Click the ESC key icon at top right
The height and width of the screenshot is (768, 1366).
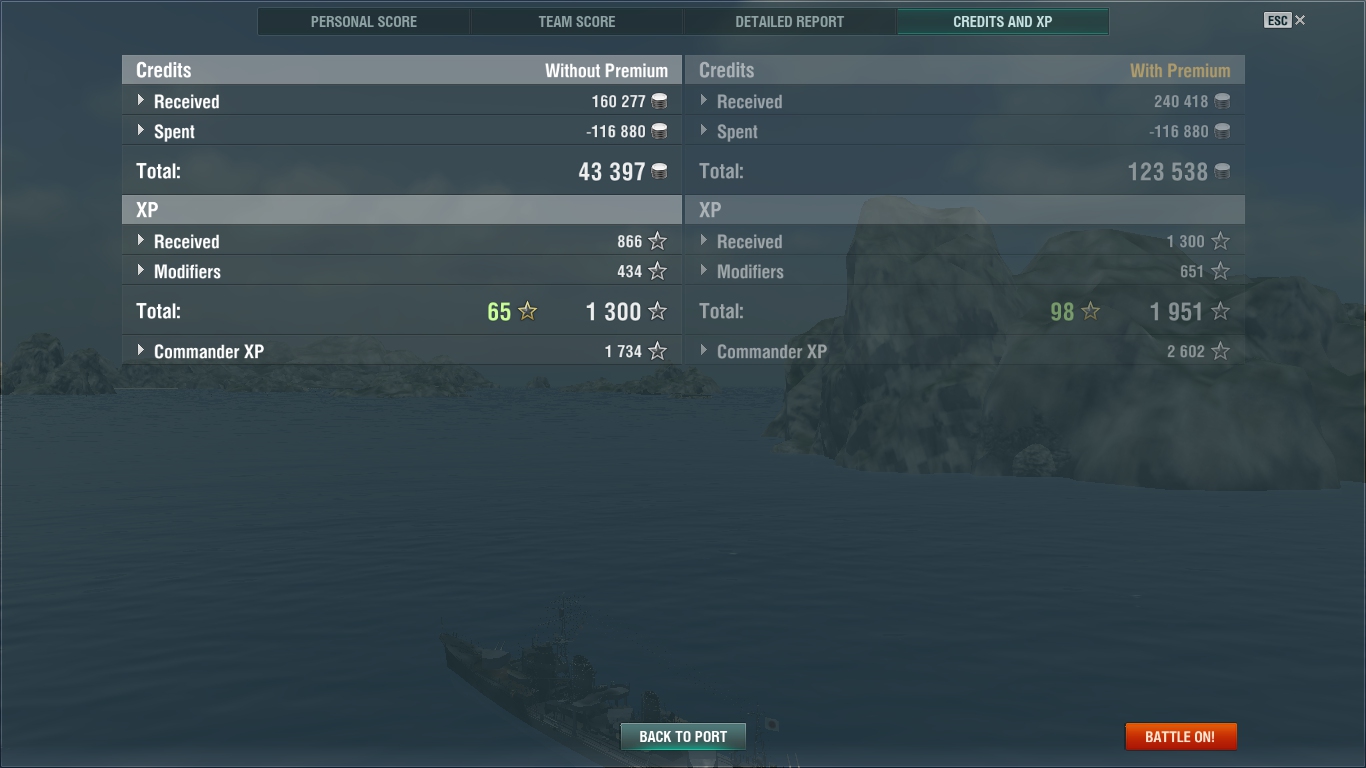[x=1277, y=20]
